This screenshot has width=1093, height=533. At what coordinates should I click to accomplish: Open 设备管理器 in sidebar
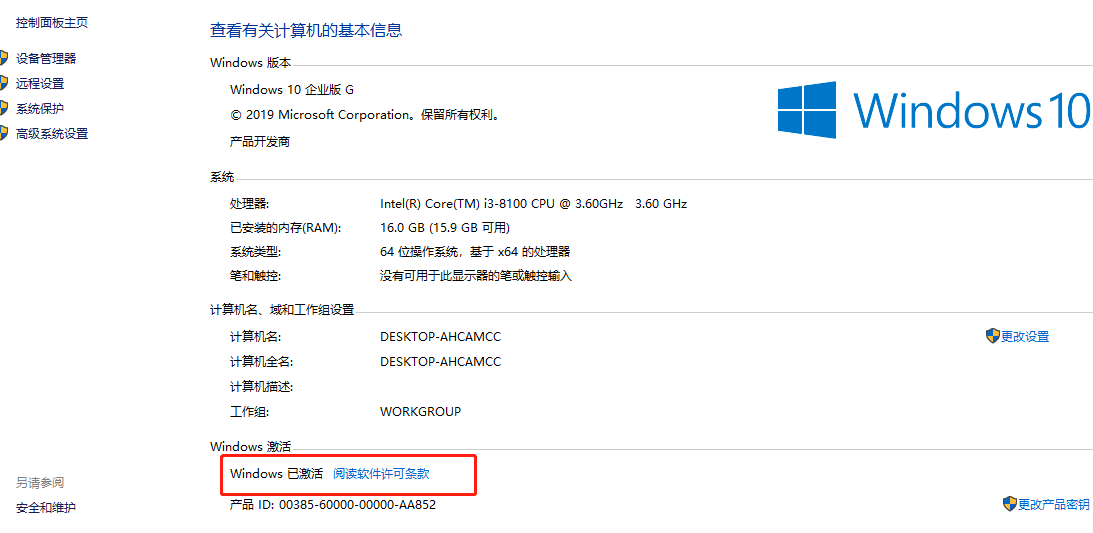tap(46, 59)
